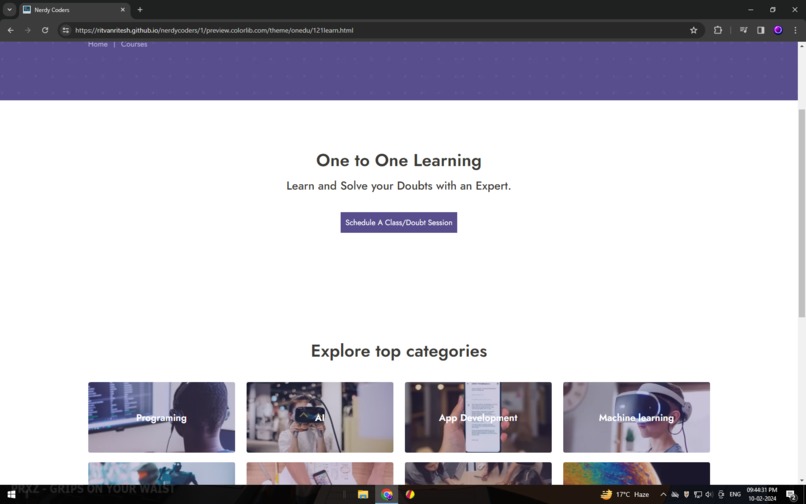806x504 pixels.
Task: Switch the ENG input language
Action: tap(735, 495)
